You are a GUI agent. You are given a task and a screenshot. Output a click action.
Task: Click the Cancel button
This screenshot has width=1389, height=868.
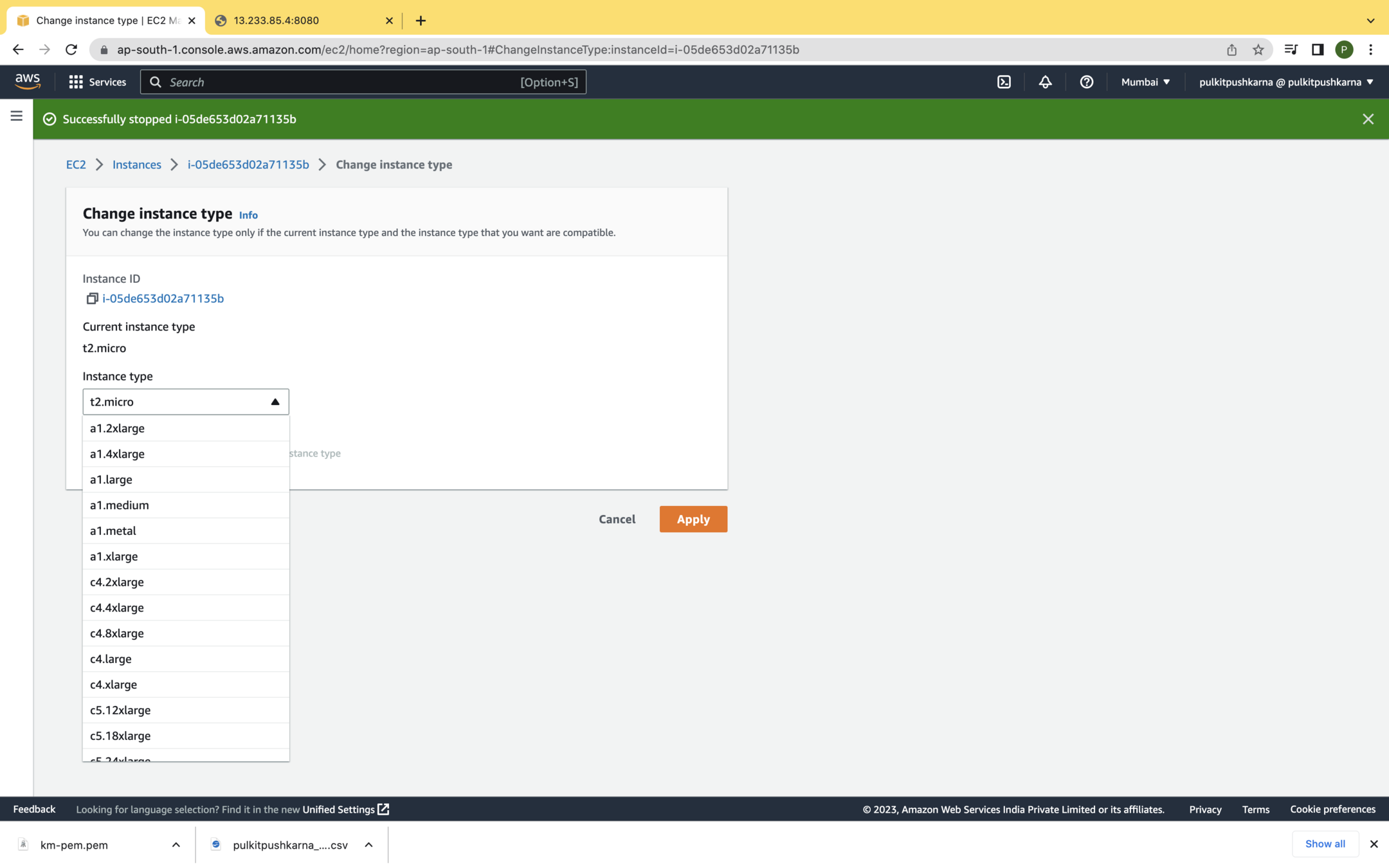point(617,519)
